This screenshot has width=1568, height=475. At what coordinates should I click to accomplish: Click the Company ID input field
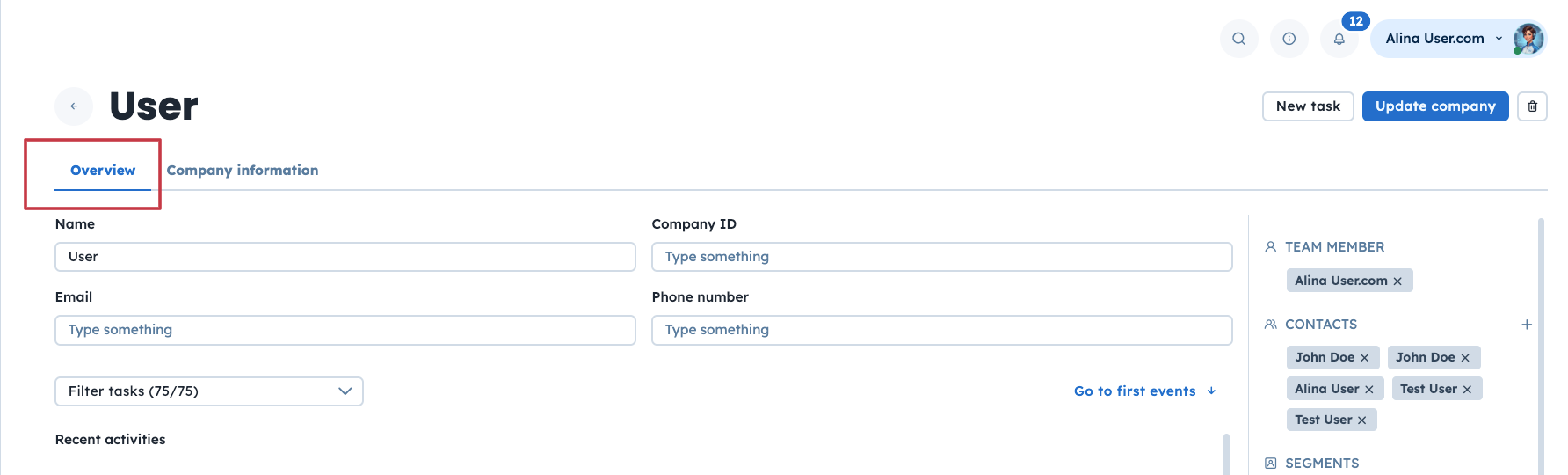(941, 257)
